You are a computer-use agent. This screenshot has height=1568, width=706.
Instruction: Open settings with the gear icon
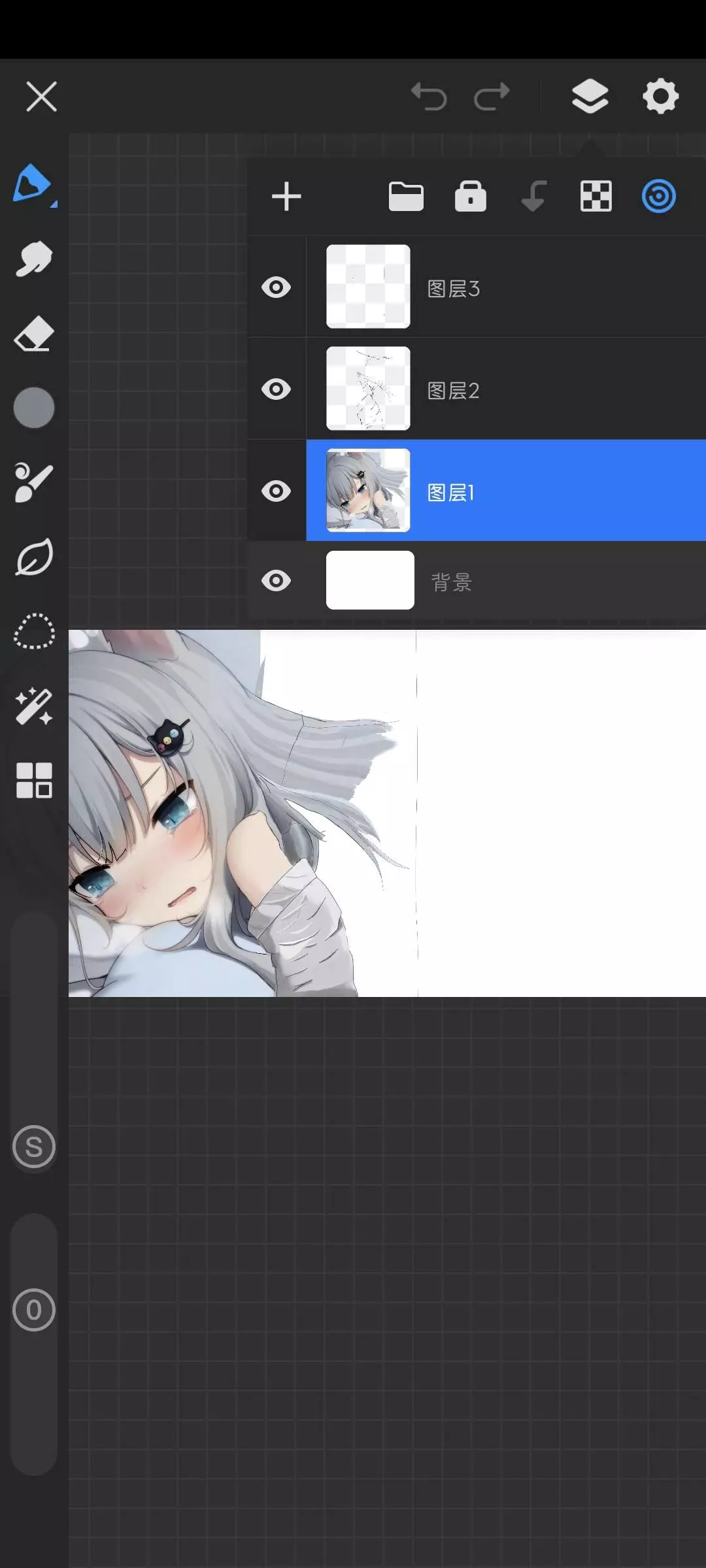tap(660, 97)
